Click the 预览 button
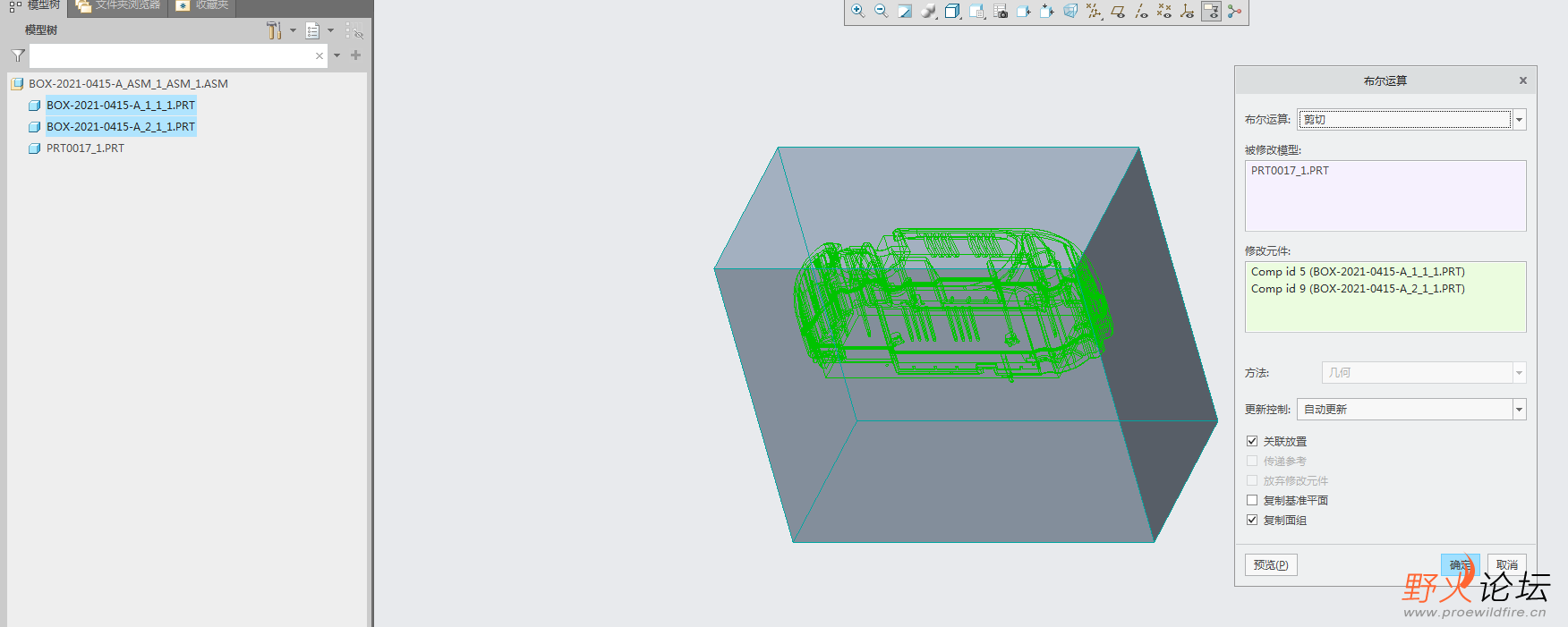 1271,564
